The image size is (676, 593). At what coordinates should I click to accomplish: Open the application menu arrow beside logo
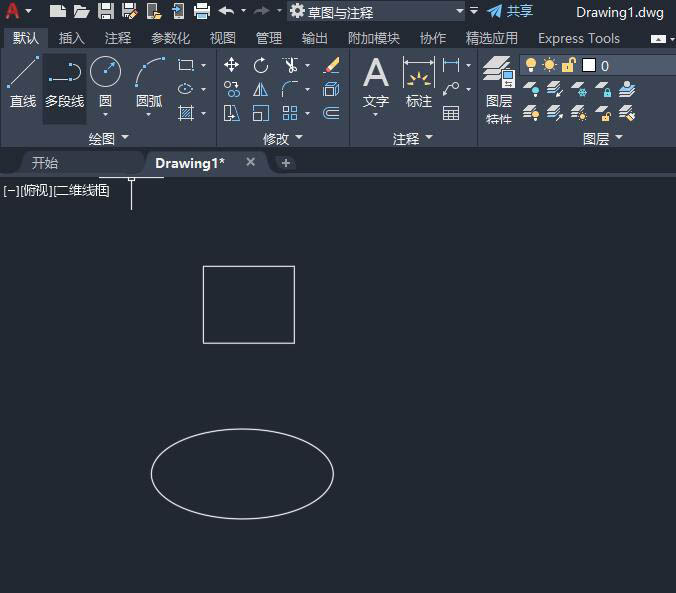(x=29, y=11)
